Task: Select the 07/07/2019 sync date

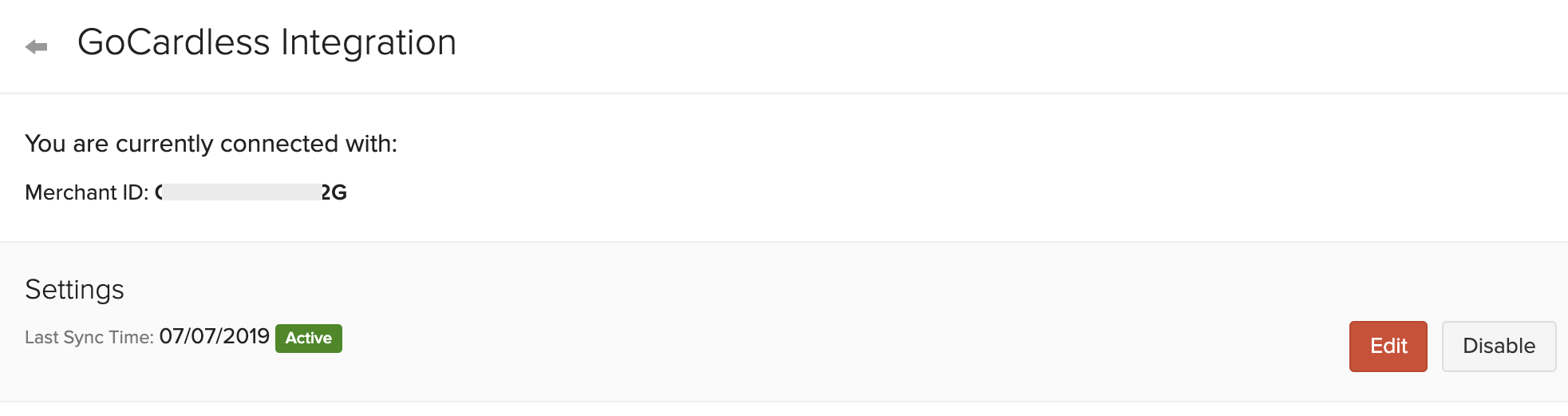Action: (x=214, y=336)
